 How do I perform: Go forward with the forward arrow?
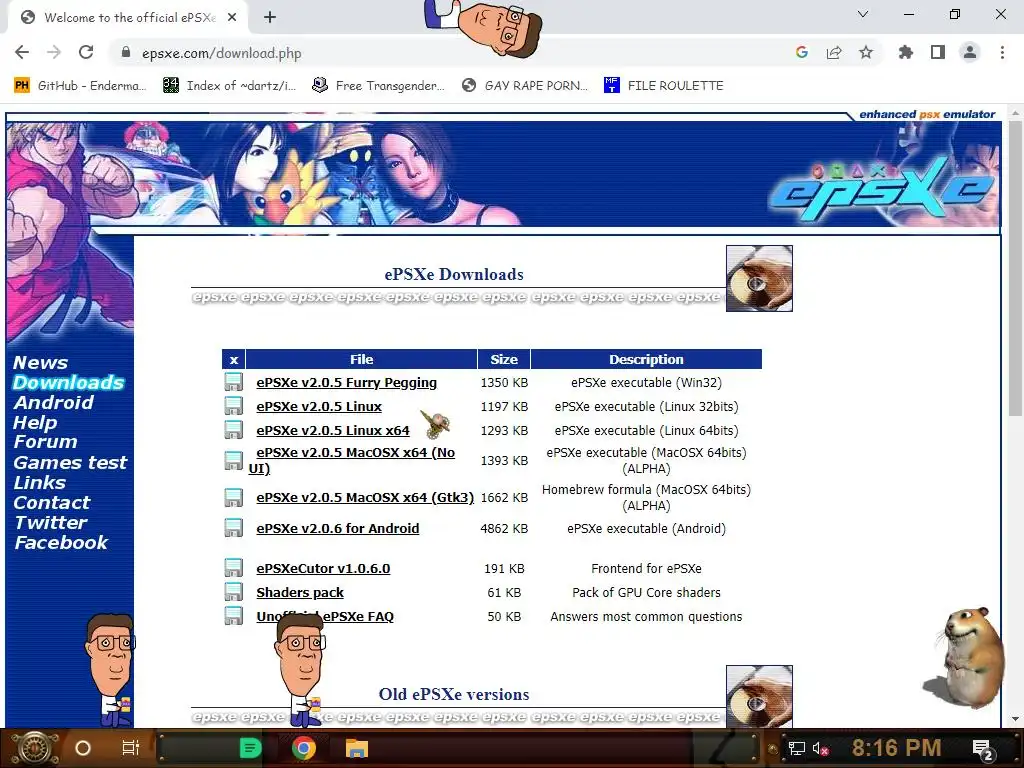point(54,53)
